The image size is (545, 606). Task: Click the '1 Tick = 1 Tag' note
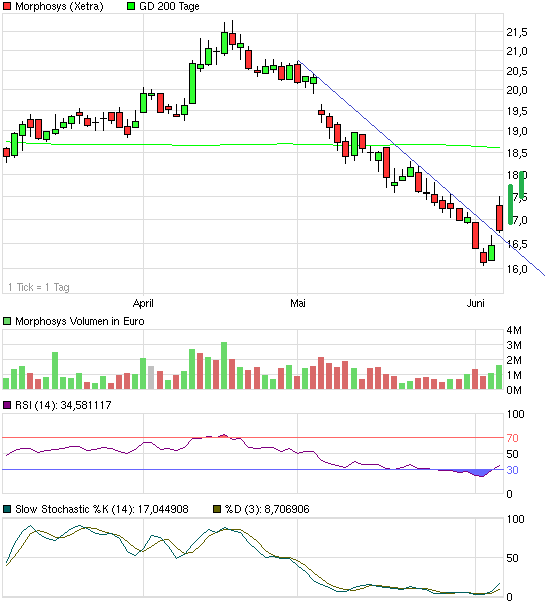point(39,287)
